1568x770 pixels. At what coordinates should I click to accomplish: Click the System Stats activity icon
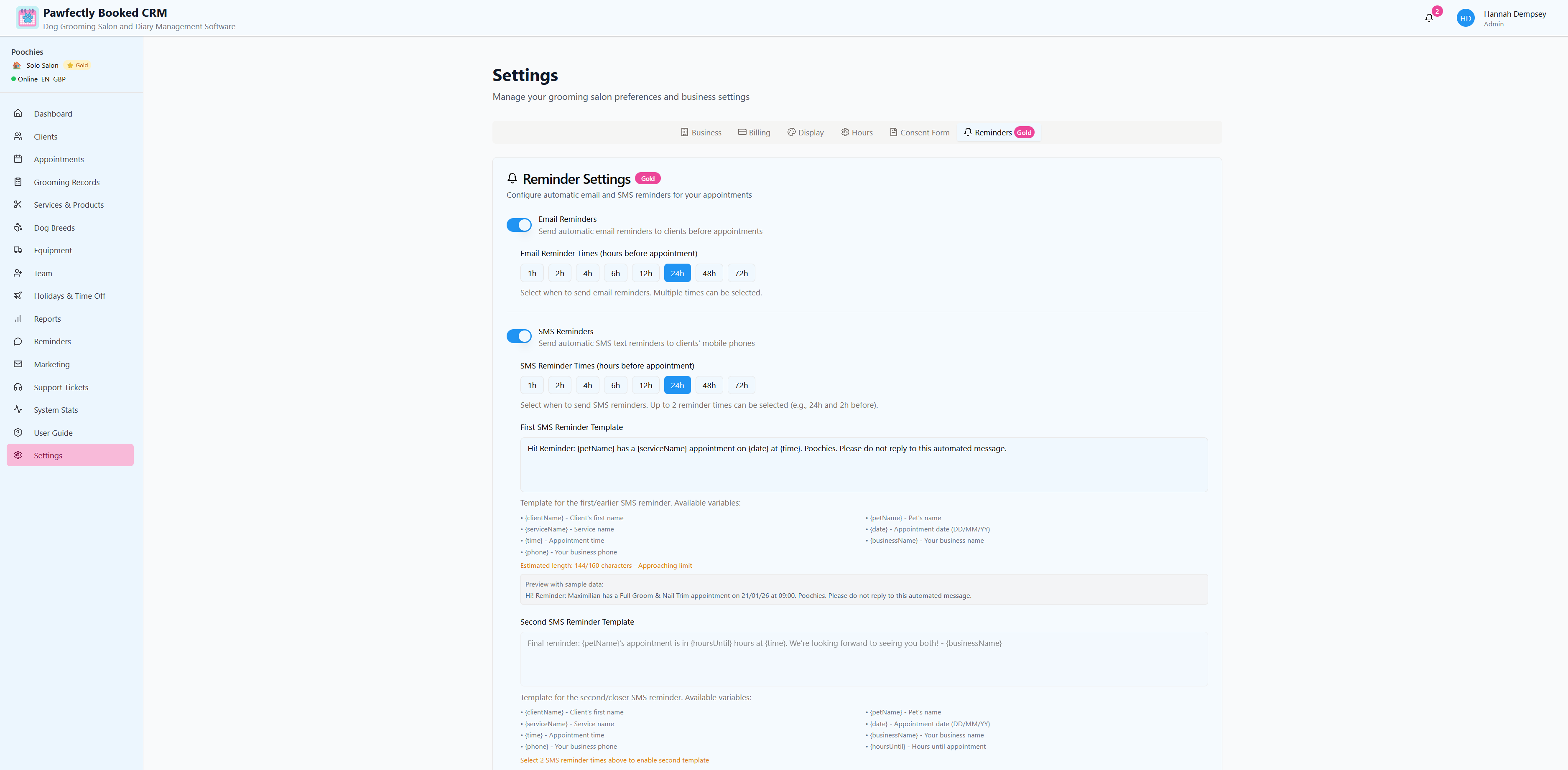pos(18,409)
